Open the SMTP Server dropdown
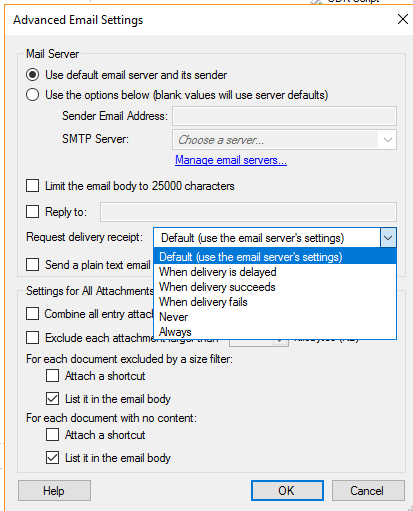Screen dimensions: 413x511 click(x=284, y=140)
